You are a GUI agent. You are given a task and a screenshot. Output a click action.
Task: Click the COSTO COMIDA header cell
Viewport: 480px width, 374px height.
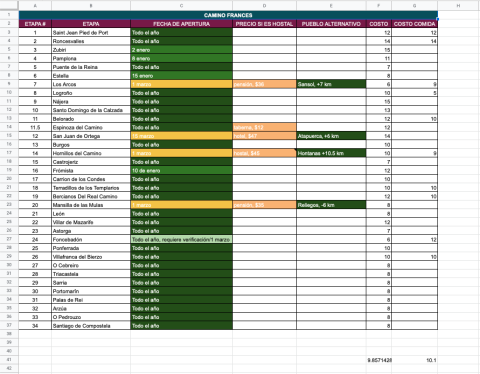tap(414, 24)
